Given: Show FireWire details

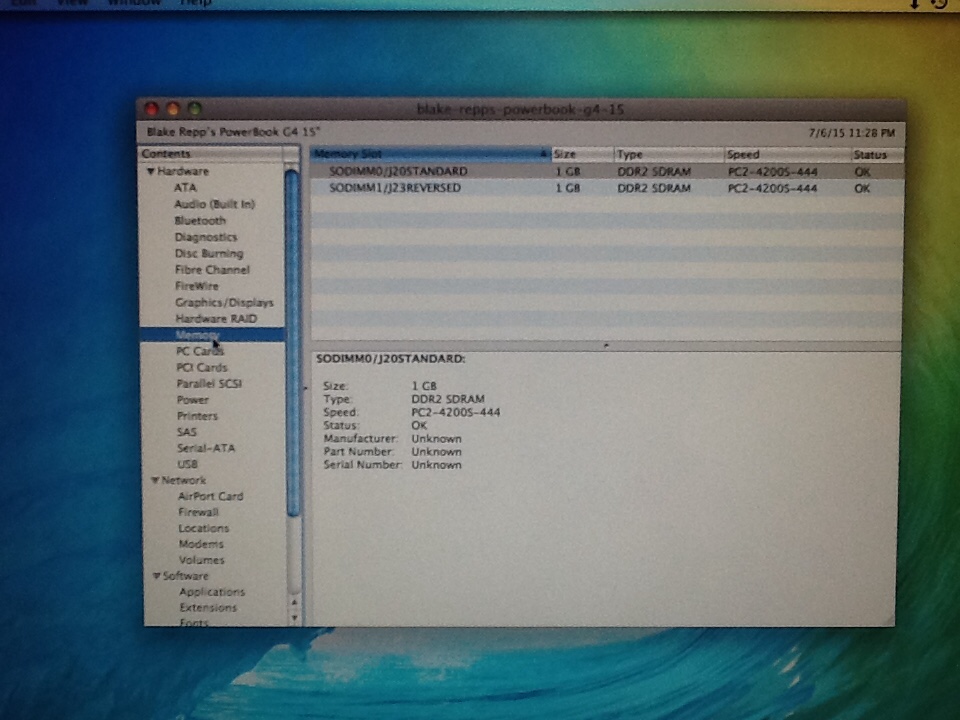Looking at the screenshot, I should pyautogui.click(x=197, y=286).
